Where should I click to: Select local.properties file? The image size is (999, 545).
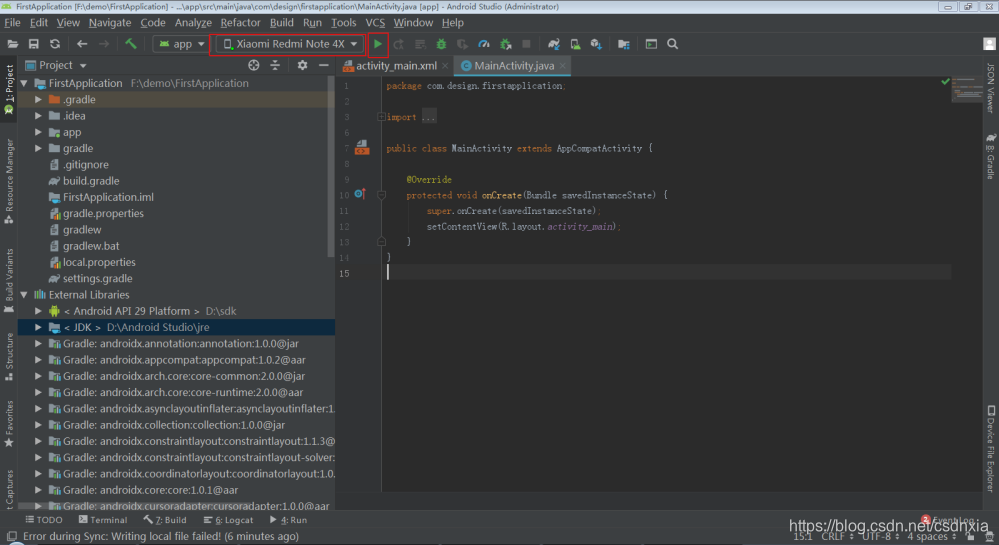[99, 262]
